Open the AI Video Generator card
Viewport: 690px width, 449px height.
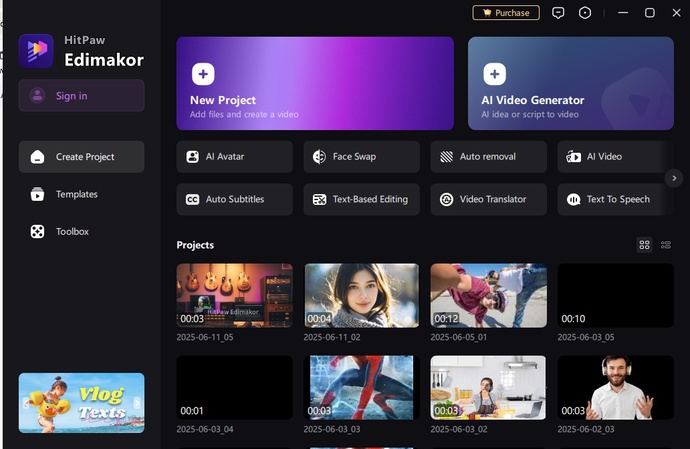click(x=571, y=83)
